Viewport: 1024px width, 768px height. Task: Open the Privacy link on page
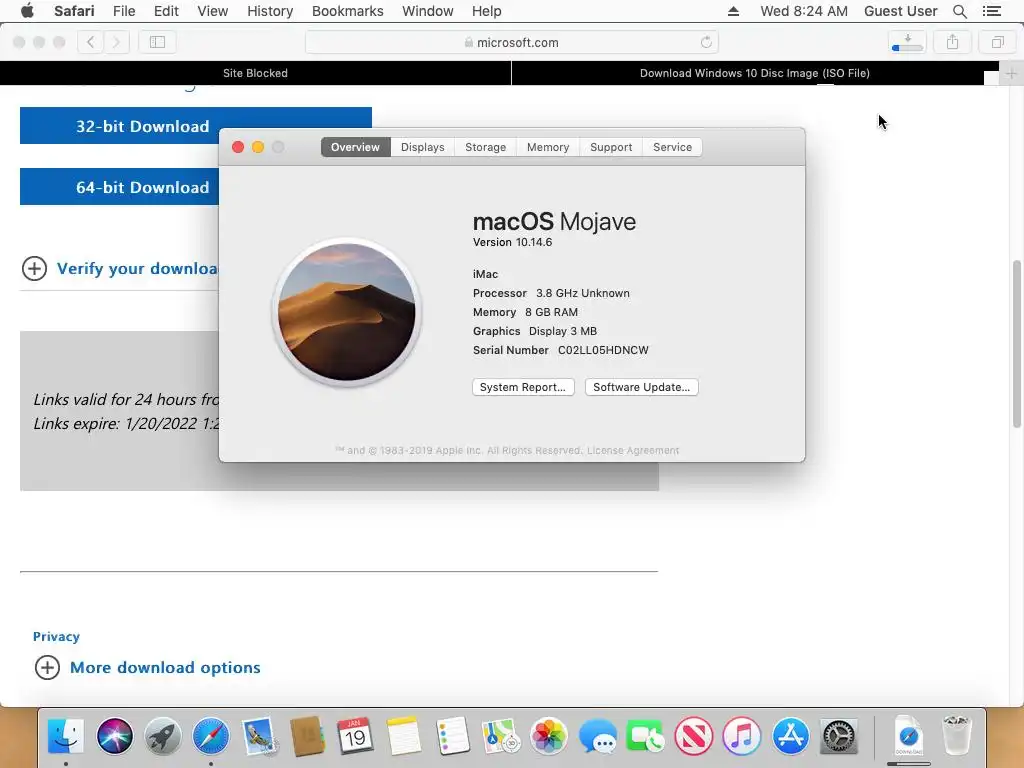56,637
